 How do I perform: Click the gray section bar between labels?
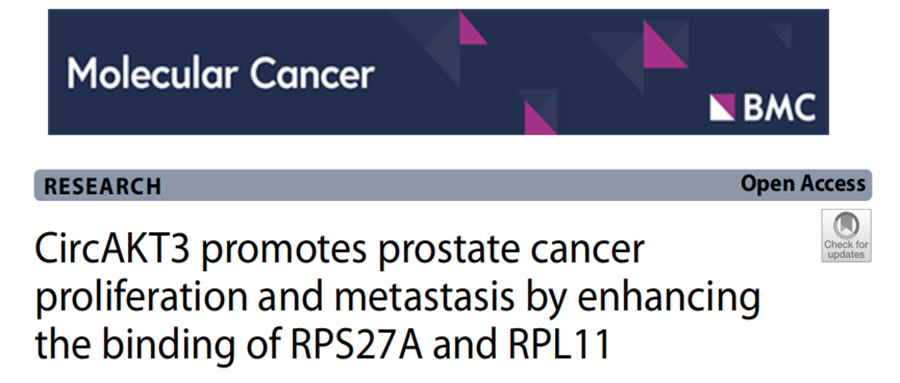point(451,185)
